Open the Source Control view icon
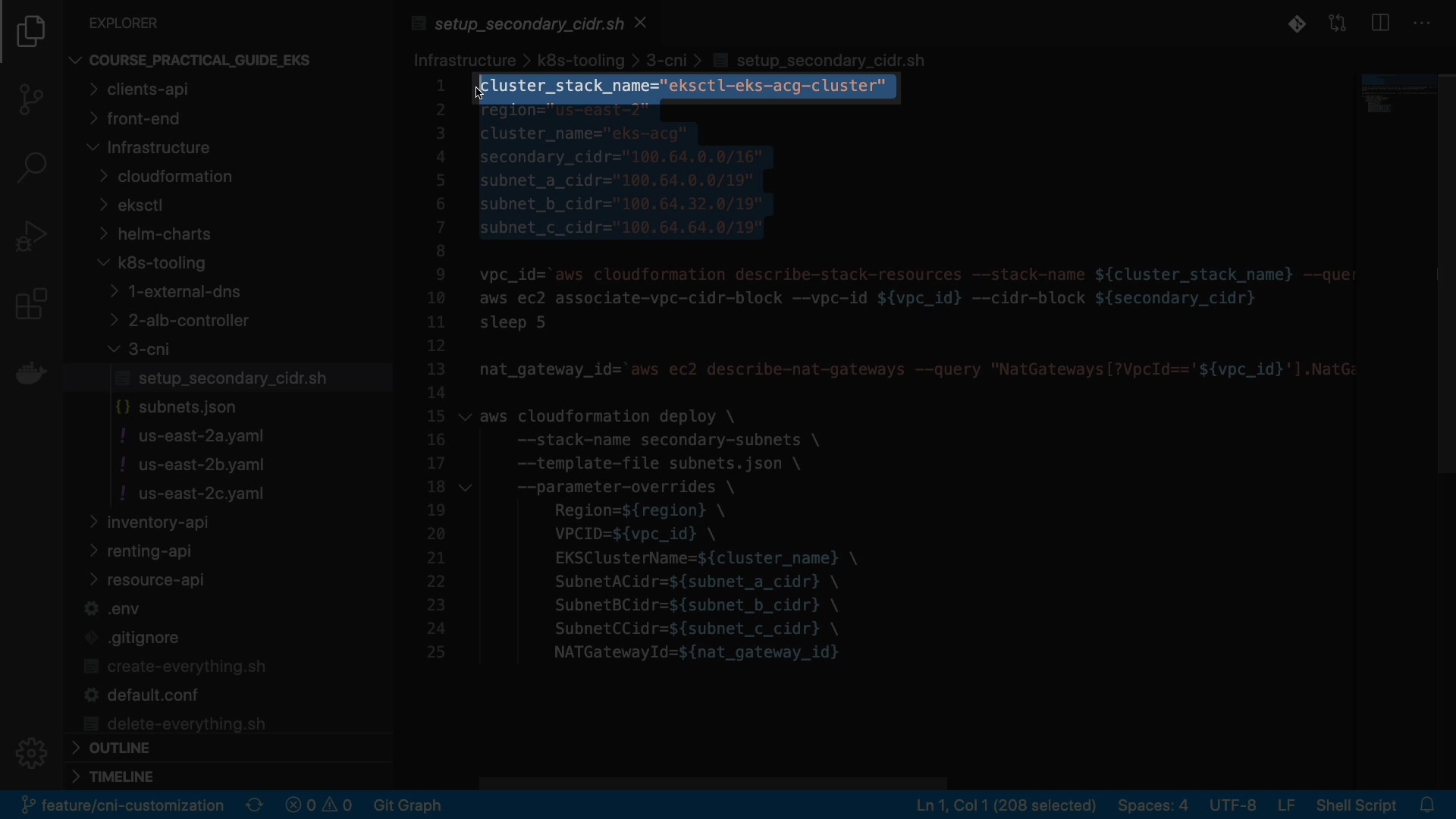The width and height of the screenshot is (1456, 819). coord(31,99)
